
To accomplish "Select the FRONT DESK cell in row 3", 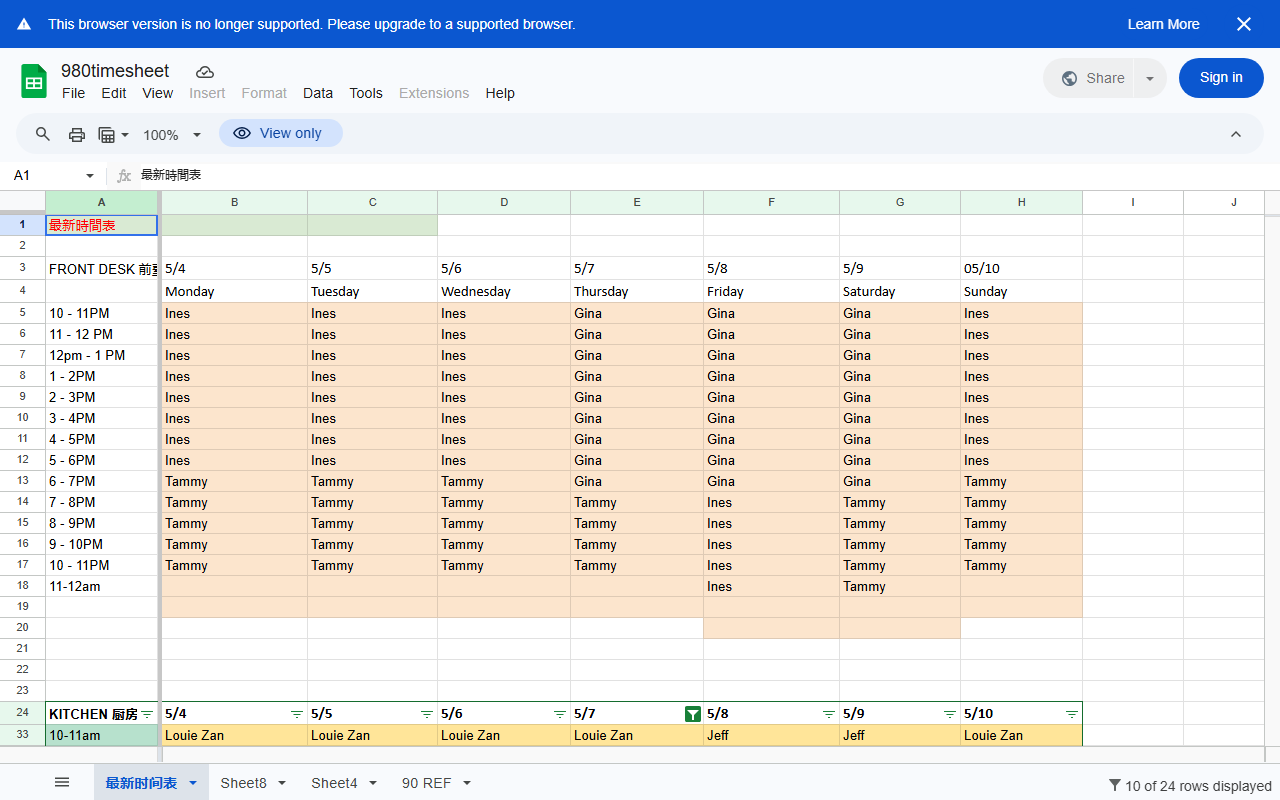I will pyautogui.click(x=102, y=268).
